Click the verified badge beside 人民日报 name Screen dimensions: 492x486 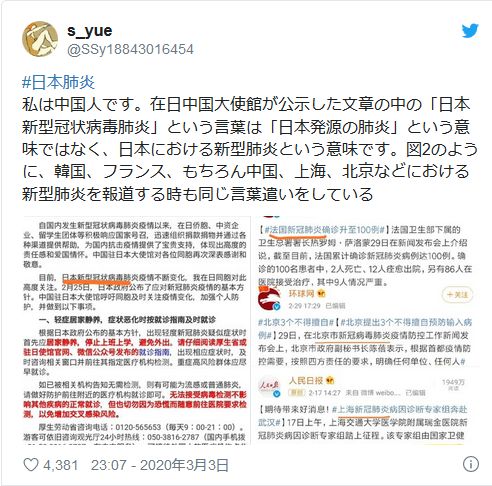(x=330, y=380)
